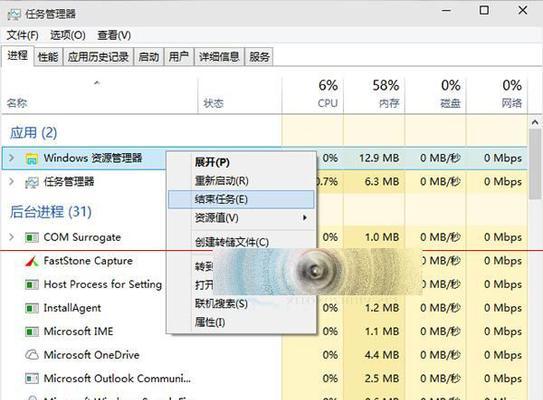The width and height of the screenshot is (543, 400).
Task: Open the 详细信息 tab
Action: 219,57
